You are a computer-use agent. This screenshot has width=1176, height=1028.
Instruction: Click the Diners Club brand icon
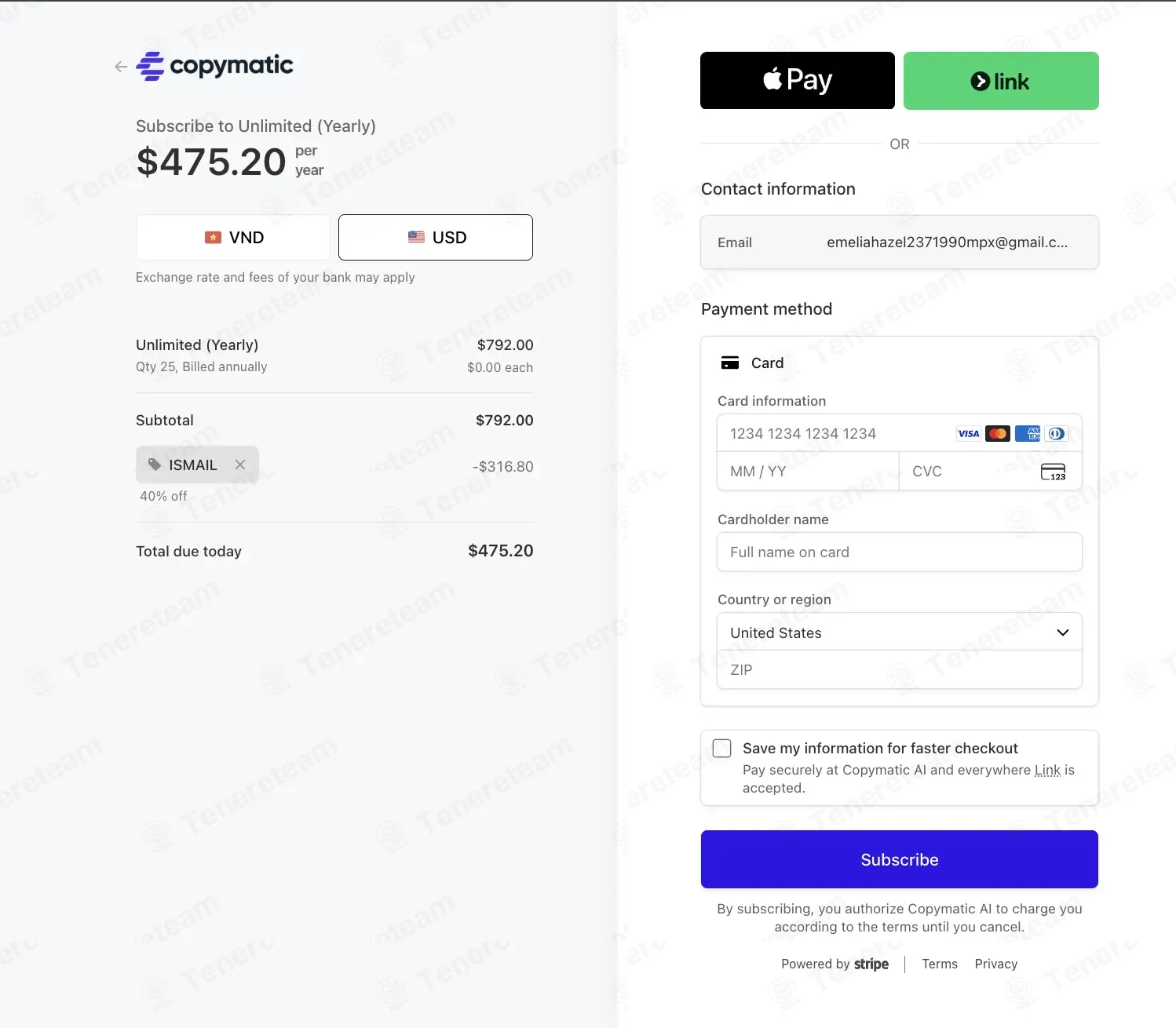1057,433
